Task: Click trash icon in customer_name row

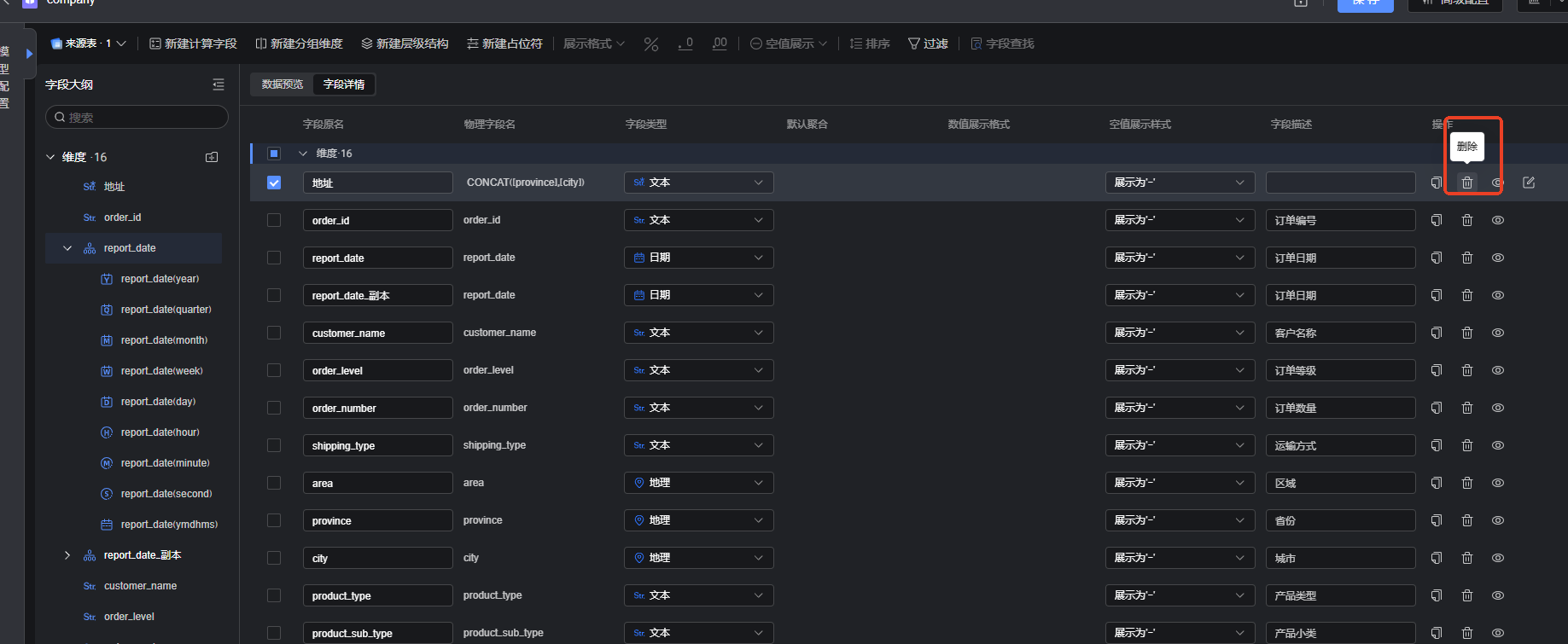Action: [x=1466, y=333]
